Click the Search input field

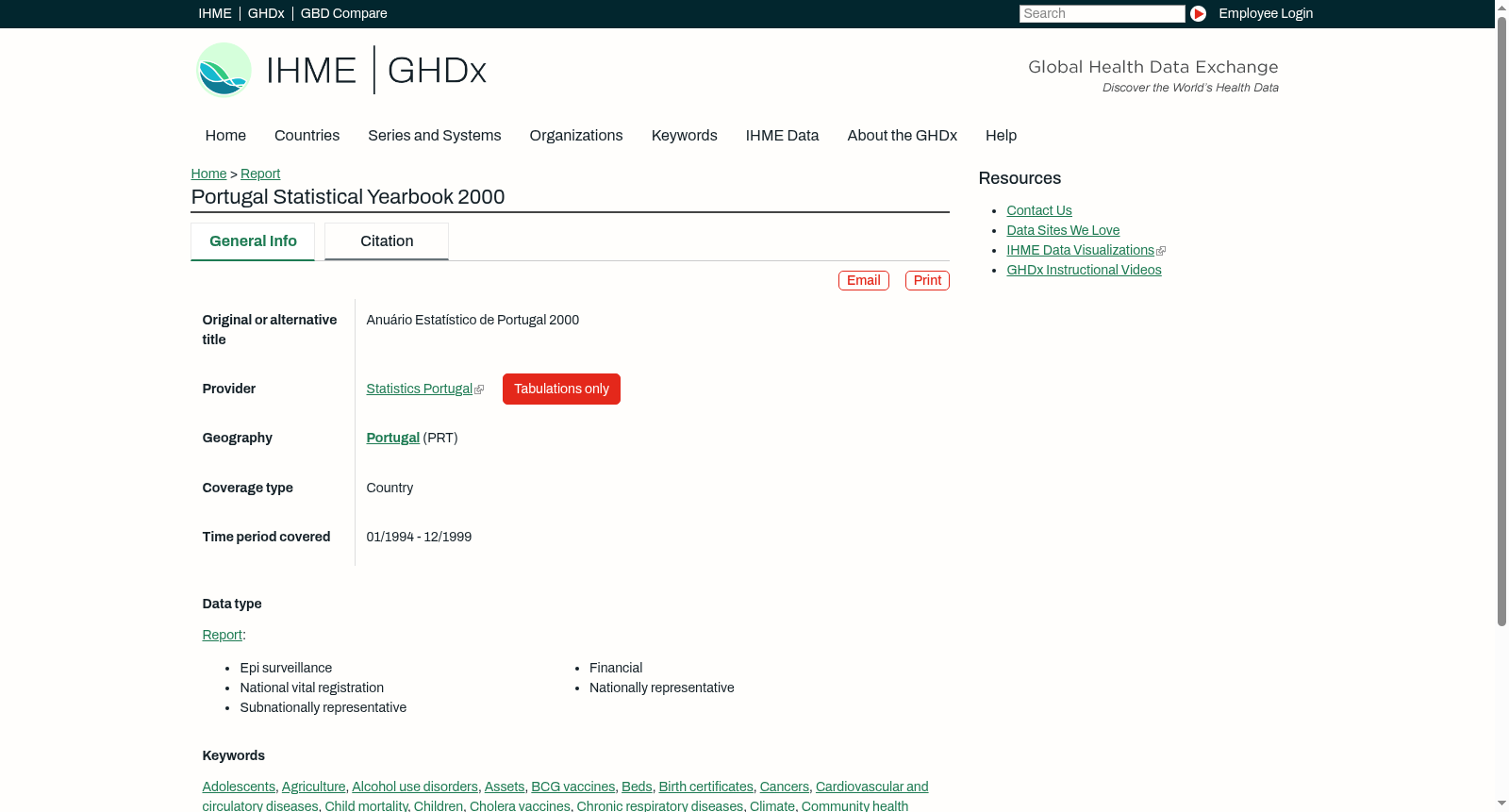(x=1102, y=13)
